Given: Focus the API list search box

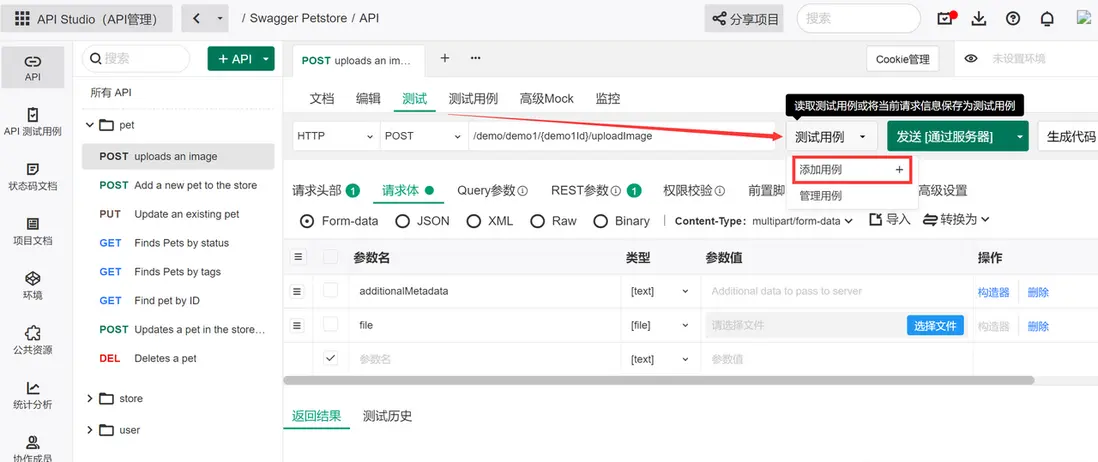Looking at the screenshot, I should [x=136, y=59].
